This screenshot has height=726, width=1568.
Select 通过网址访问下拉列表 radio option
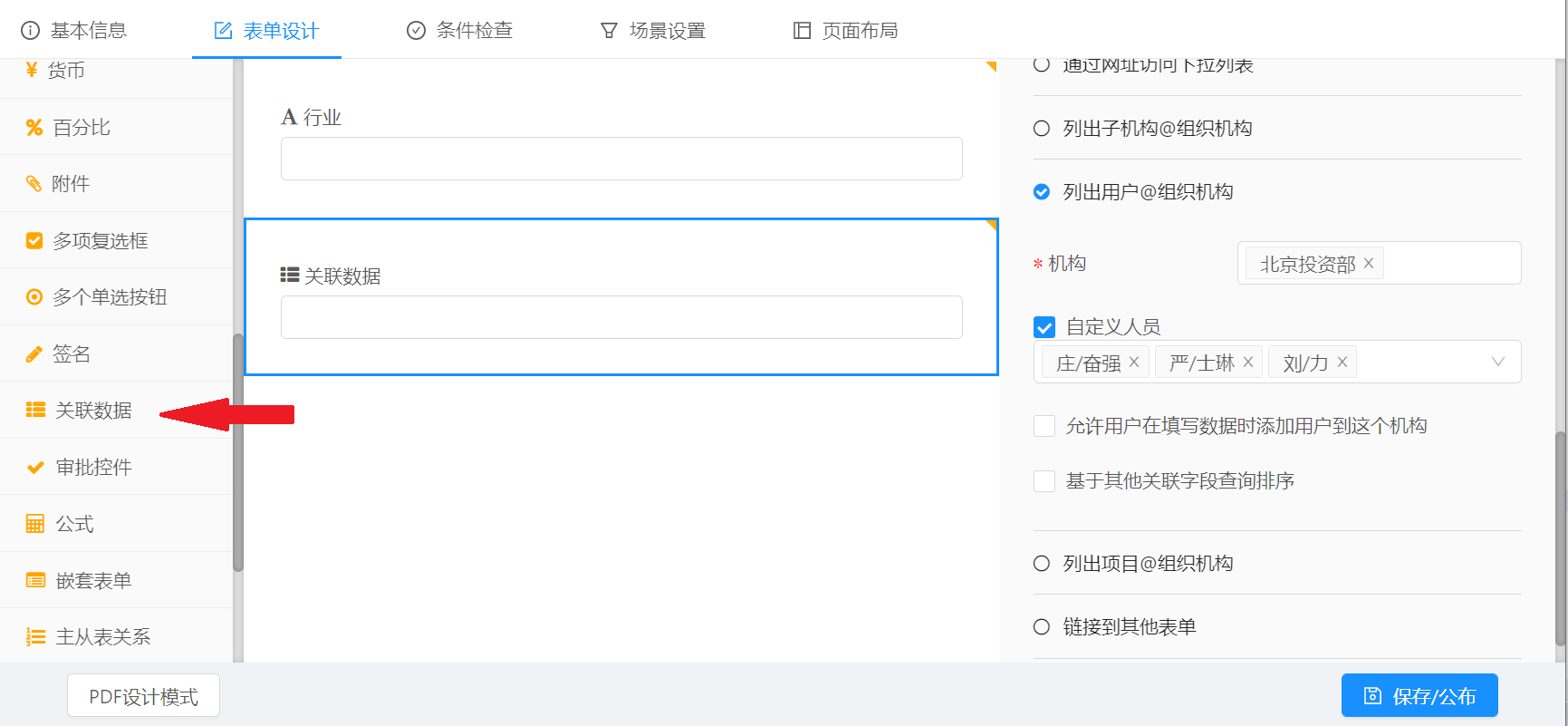click(x=1042, y=64)
